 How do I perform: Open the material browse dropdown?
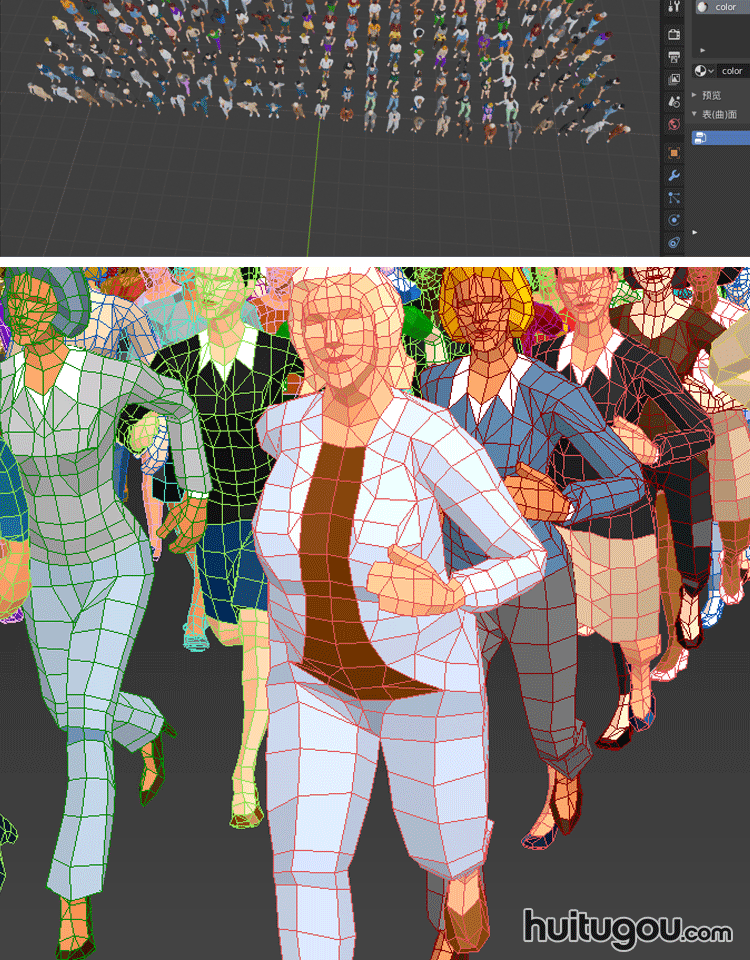705,71
